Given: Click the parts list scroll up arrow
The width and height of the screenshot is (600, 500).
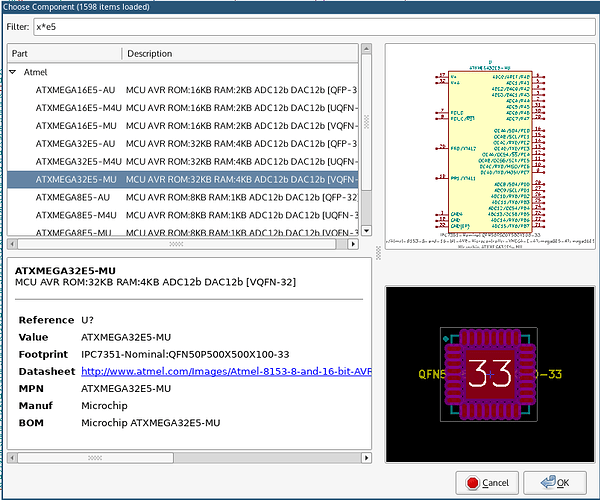Looking at the screenshot, I should pos(366,49).
